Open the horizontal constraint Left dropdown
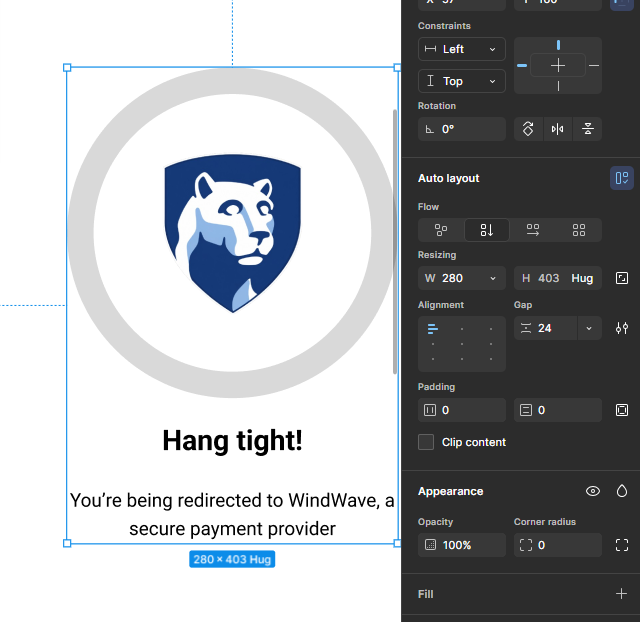This screenshot has height=622, width=640. coord(462,49)
